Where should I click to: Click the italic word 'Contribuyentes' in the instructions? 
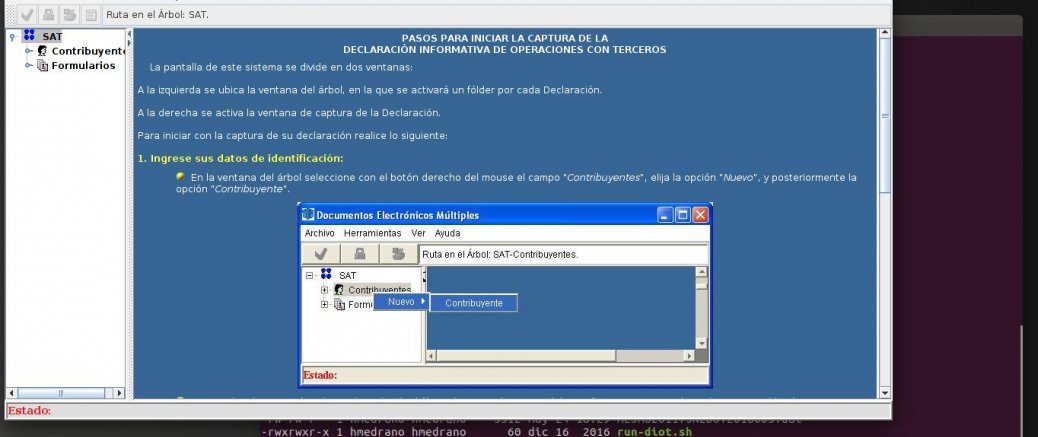tap(604, 177)
